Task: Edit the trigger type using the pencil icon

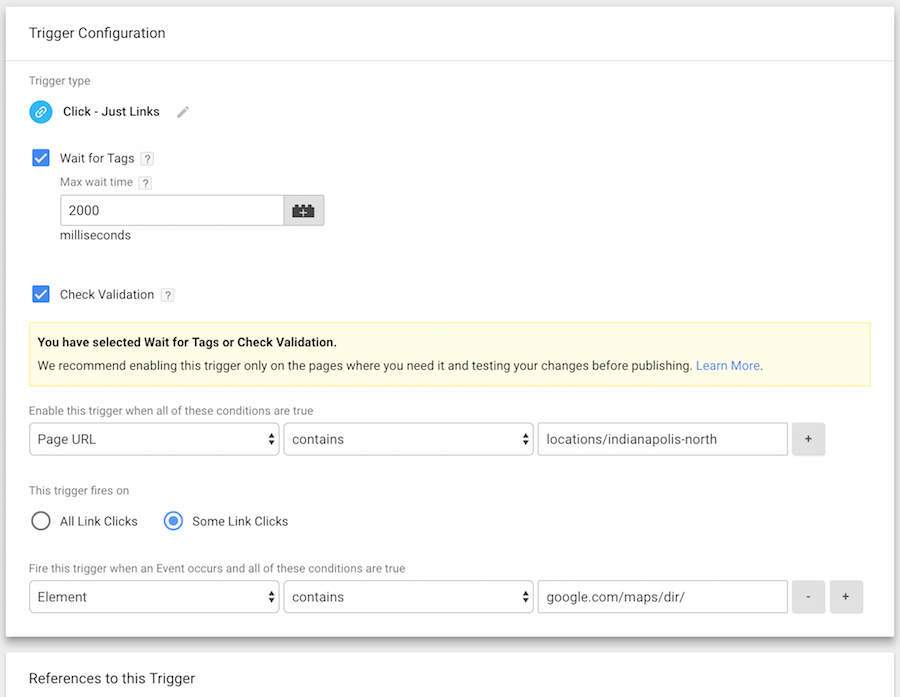Action: 183,112
